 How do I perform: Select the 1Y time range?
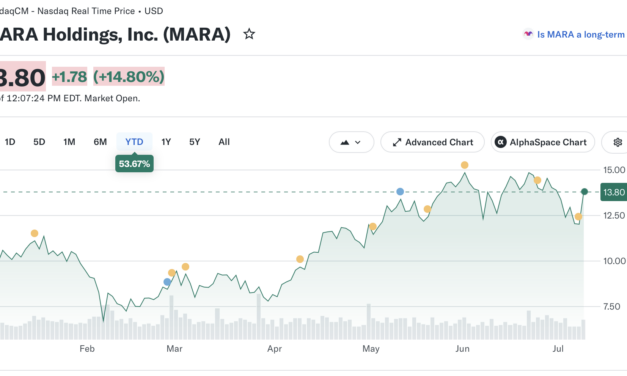[166, 142]
